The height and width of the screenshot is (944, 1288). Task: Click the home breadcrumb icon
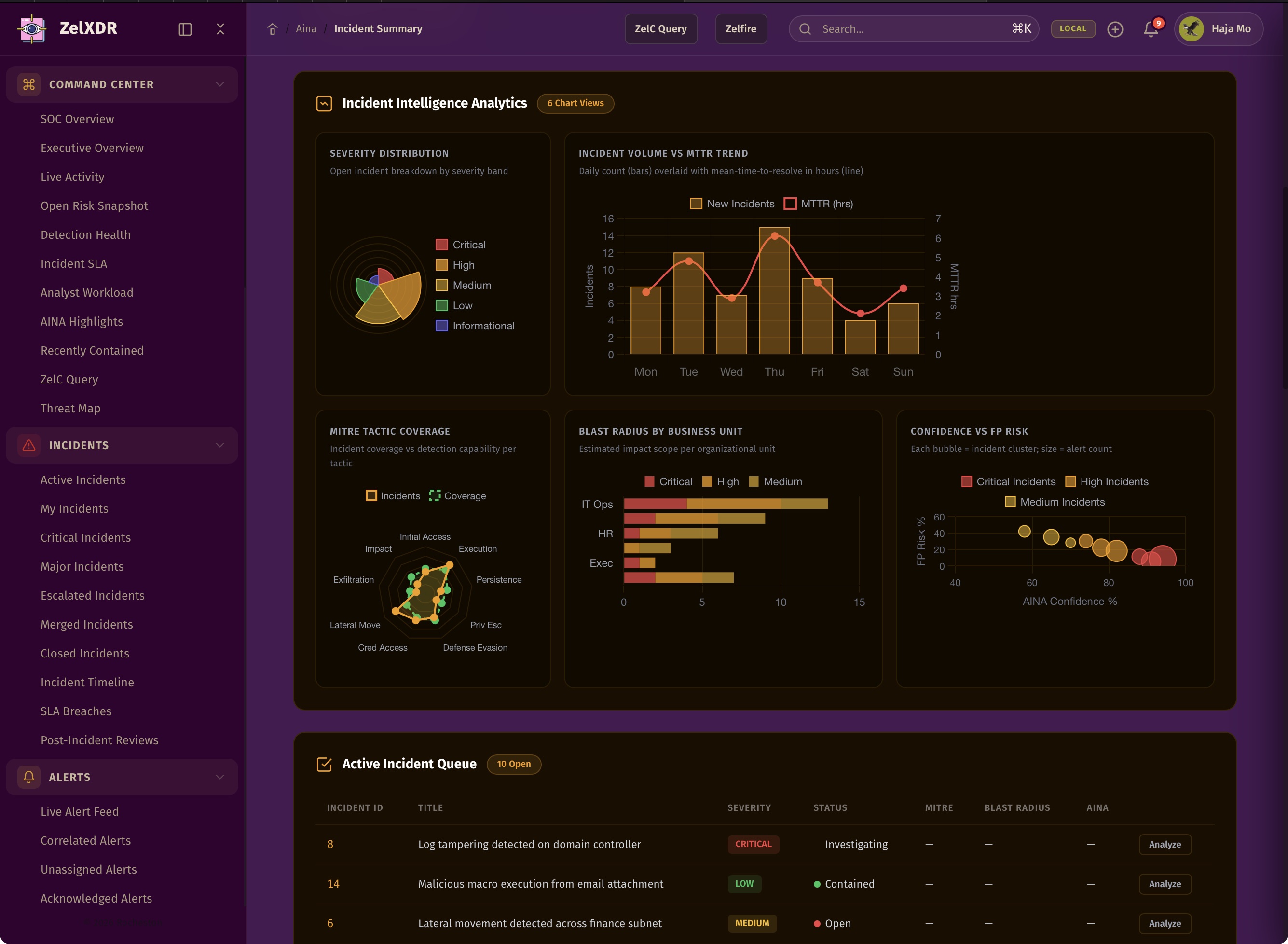tap(273, 29)
